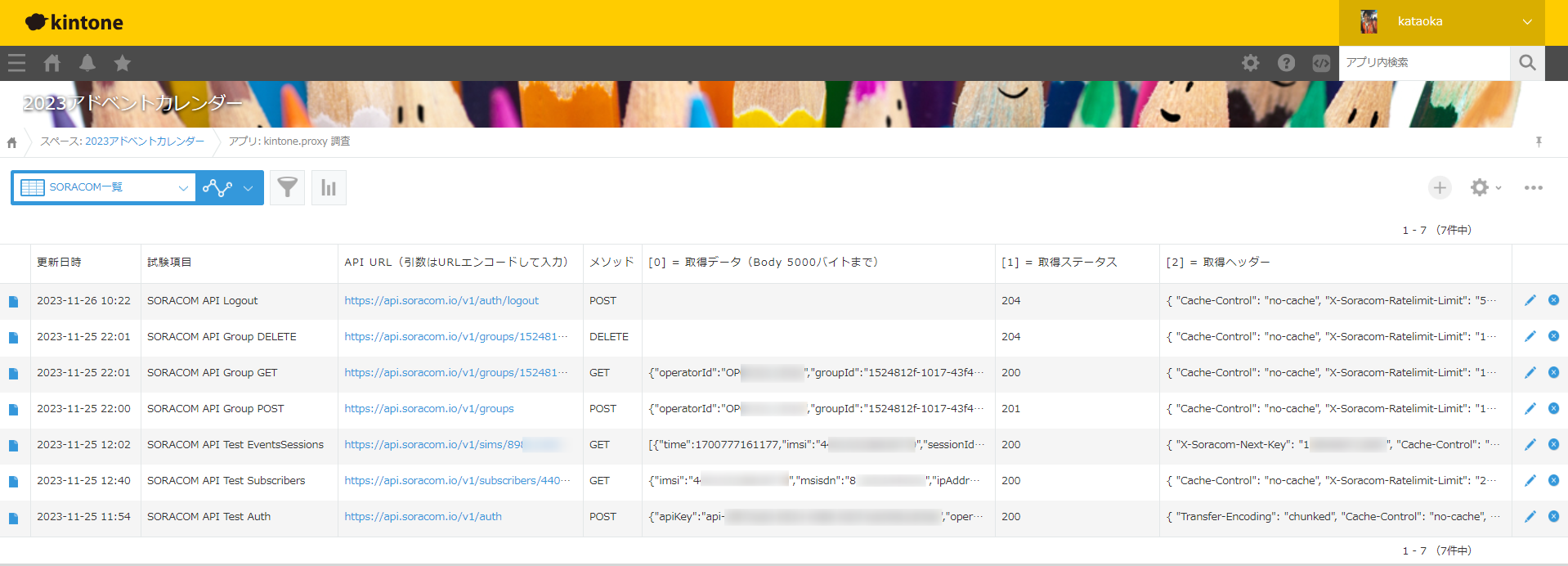Add a new record with plus icon
This screenshot has height=566, width=1568.
click(x=1440, y=187)
